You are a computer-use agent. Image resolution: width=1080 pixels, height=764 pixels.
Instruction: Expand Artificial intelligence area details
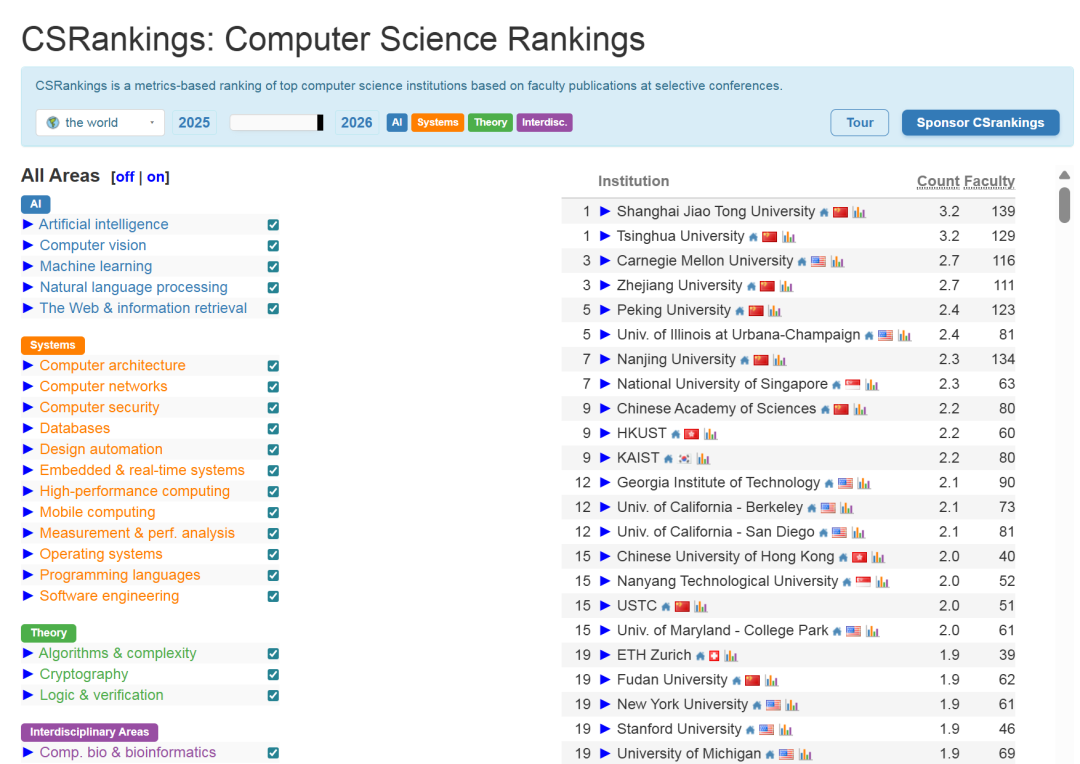pos(28,224)
